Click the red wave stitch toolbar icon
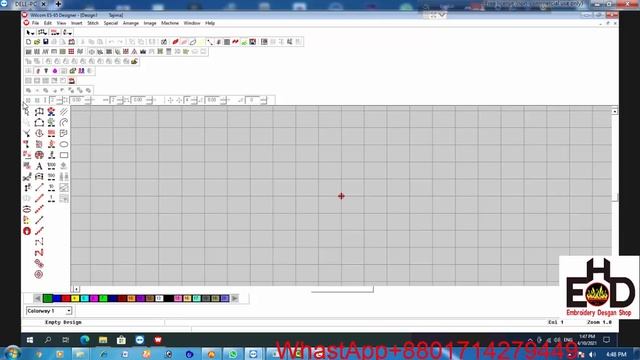This screenshot has width=640, height=360. click(x=236, y=42)
